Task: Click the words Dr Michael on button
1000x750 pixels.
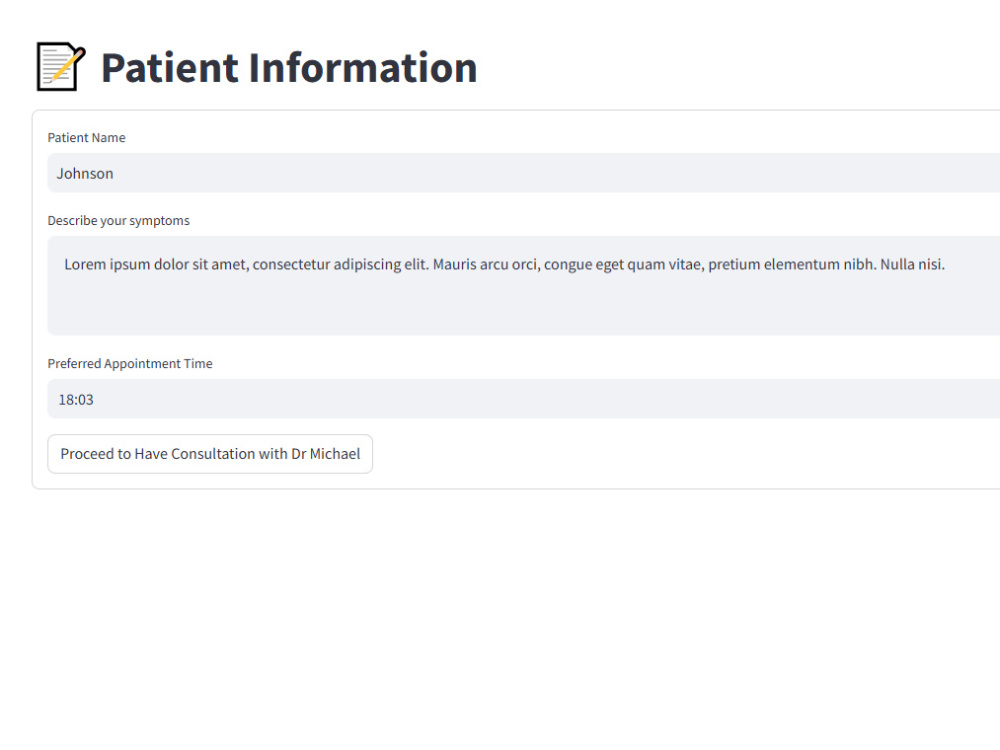Action: point(325,454)
